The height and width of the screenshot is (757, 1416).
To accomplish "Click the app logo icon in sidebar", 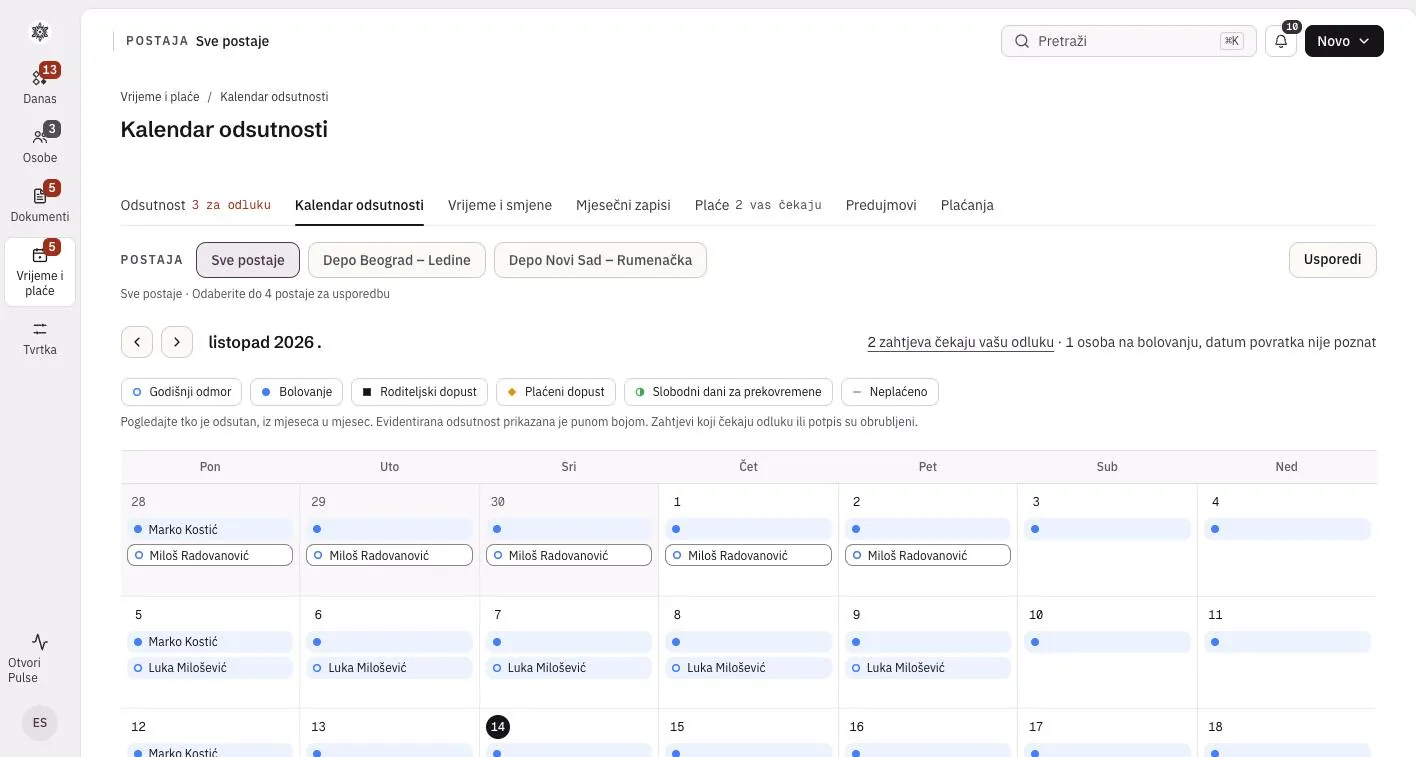I will pos(40,32).
